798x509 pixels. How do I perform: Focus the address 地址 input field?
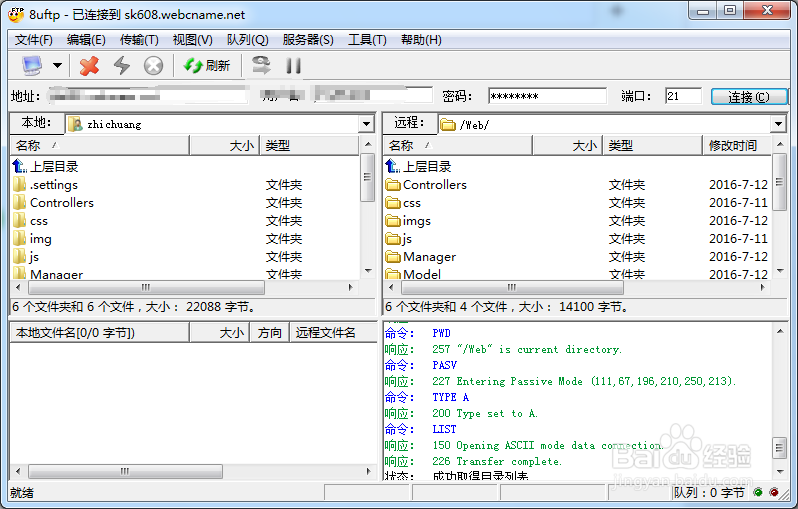tap(147, 95)
